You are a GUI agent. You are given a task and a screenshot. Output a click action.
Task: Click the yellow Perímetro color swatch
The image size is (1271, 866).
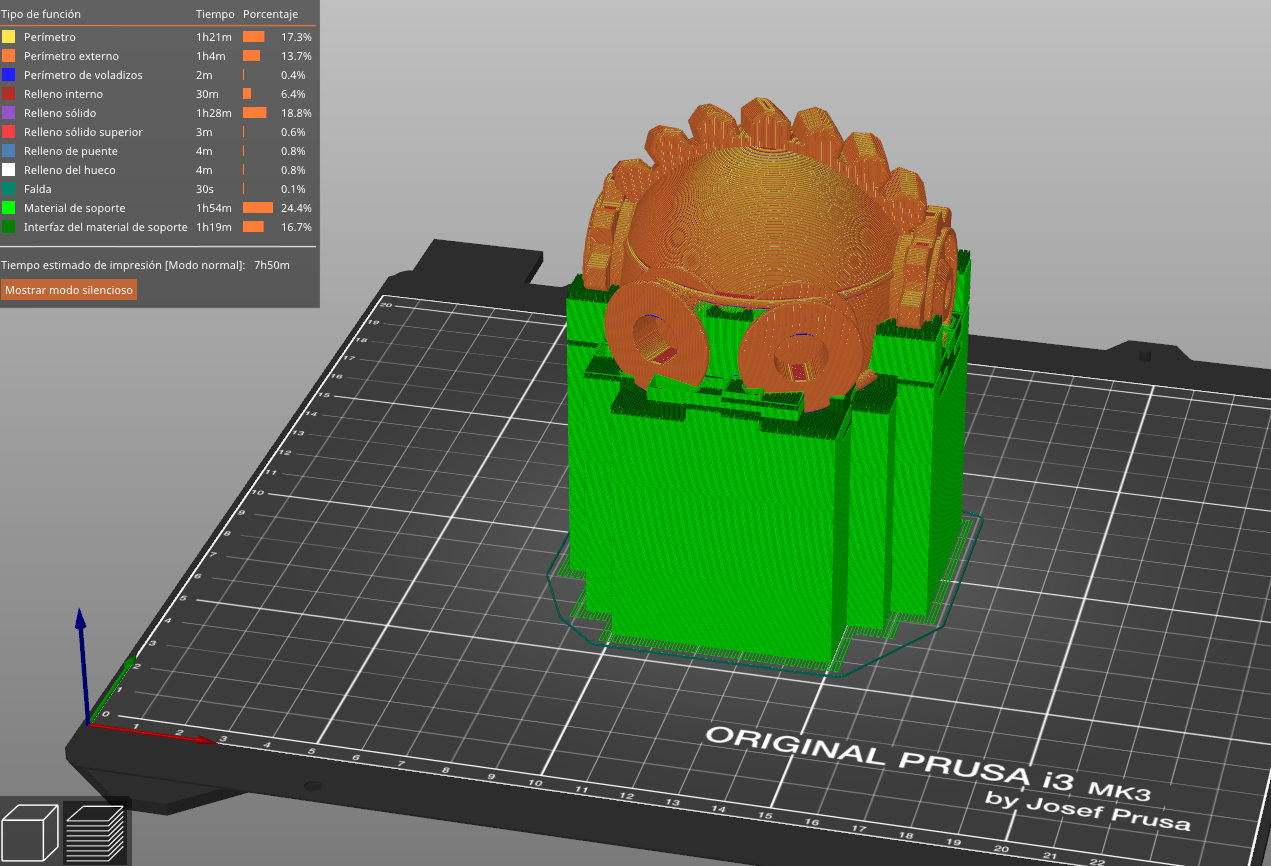[x=8, y=36]
